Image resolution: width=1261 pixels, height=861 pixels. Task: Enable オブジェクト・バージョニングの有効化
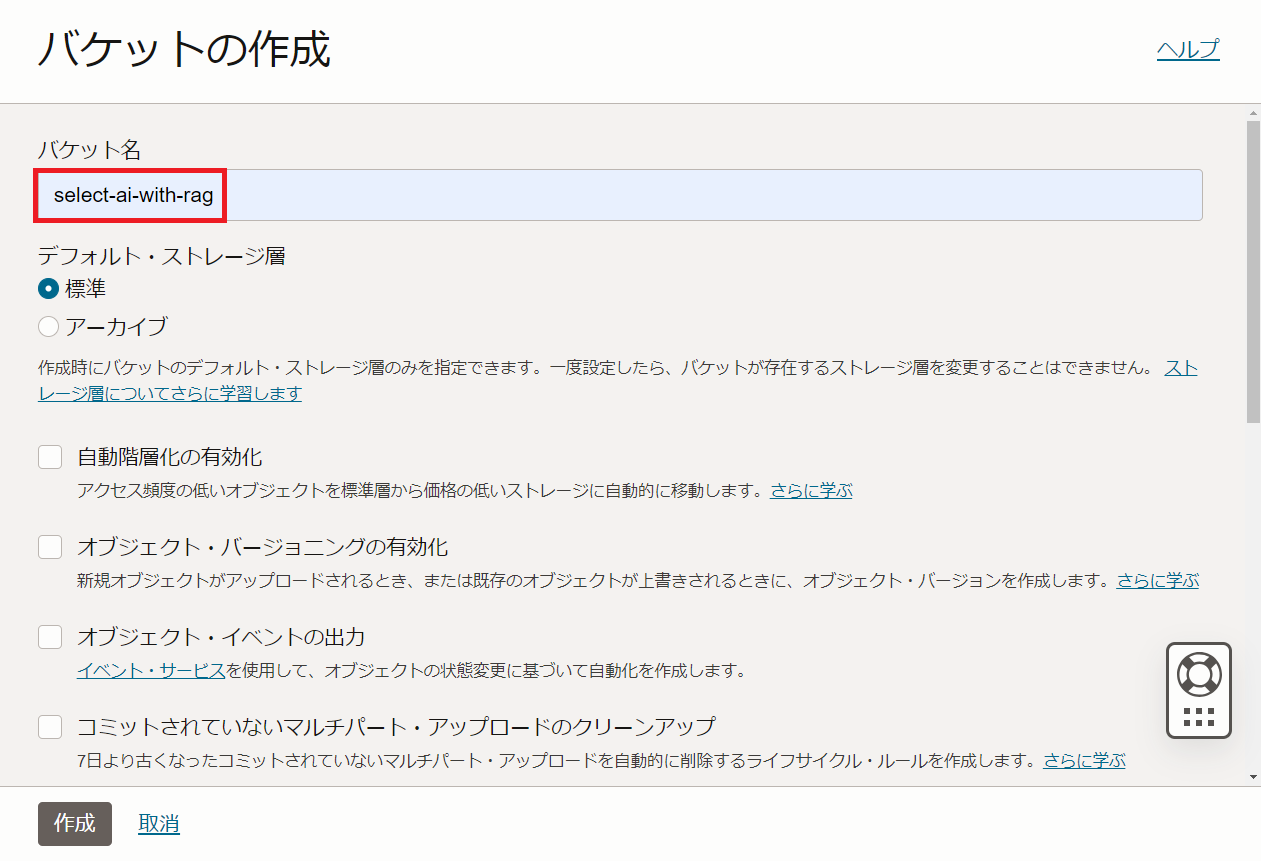50,546
